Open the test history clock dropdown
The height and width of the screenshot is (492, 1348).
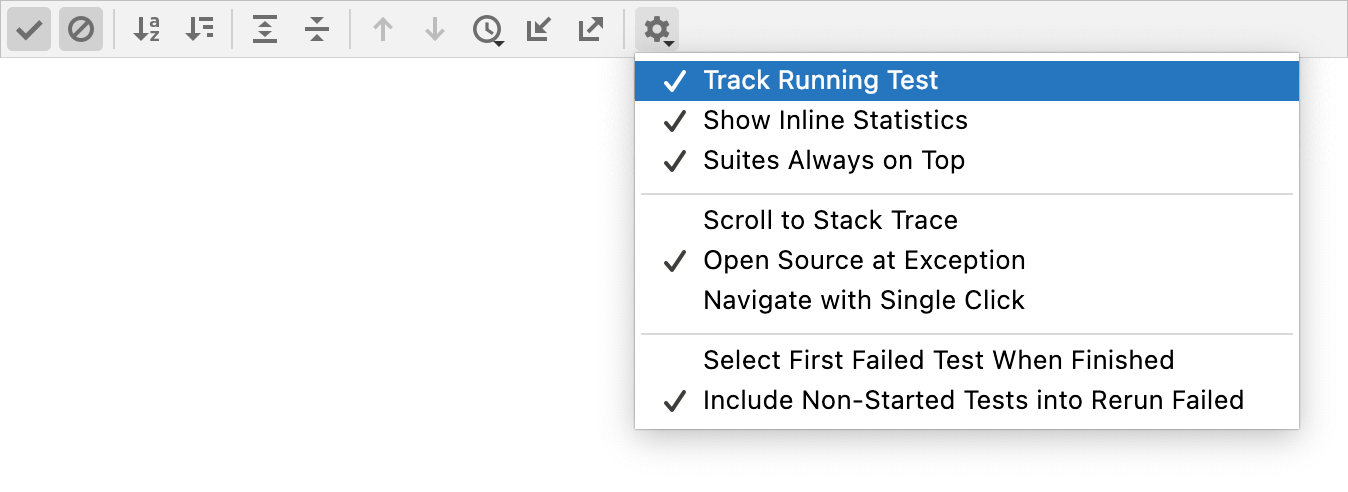tap(487, 30)
